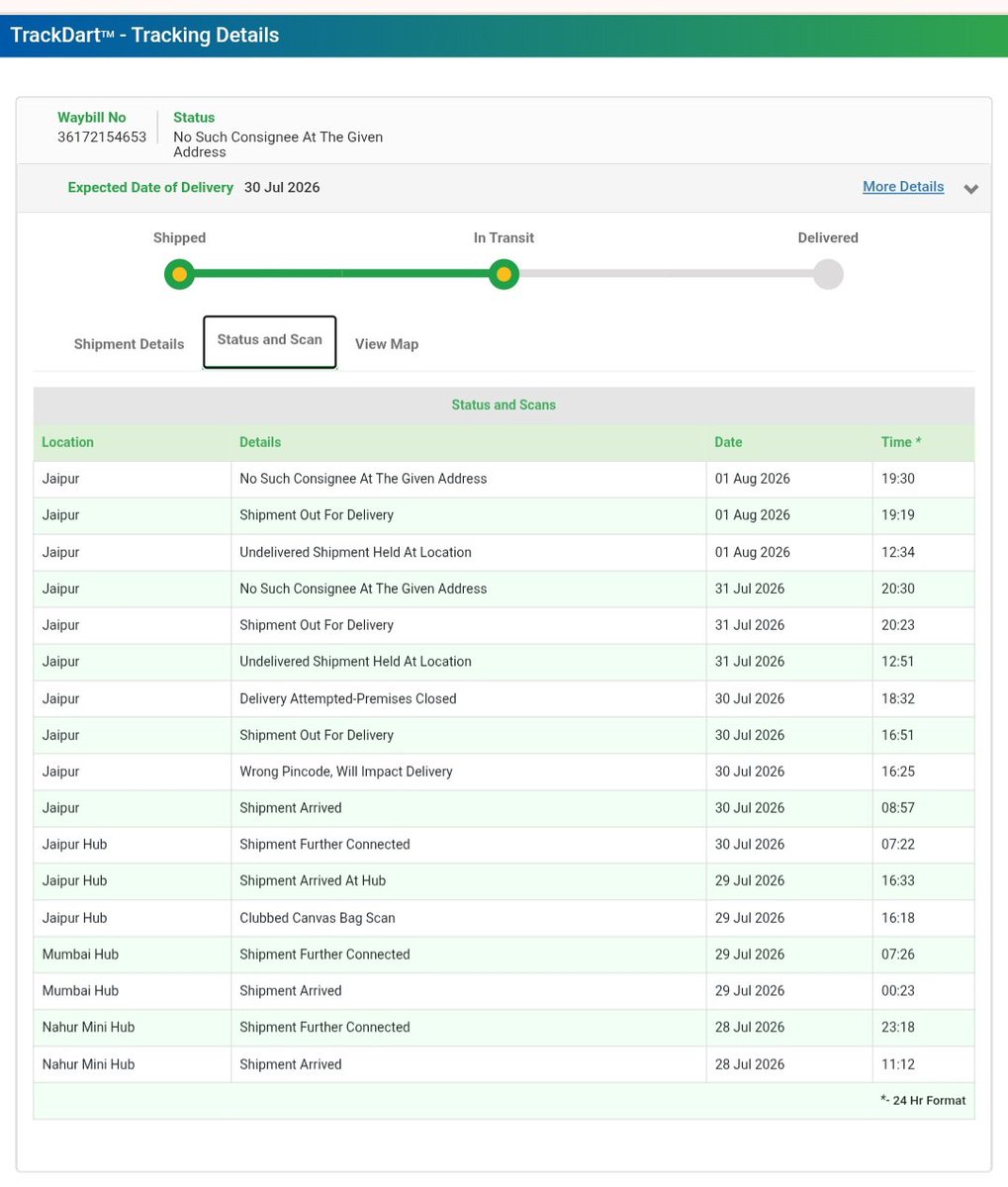Click Mumbai Hub Shipment Further Connected entry
Viewport: 1008px width, 1187px height.
coord(504,955)
